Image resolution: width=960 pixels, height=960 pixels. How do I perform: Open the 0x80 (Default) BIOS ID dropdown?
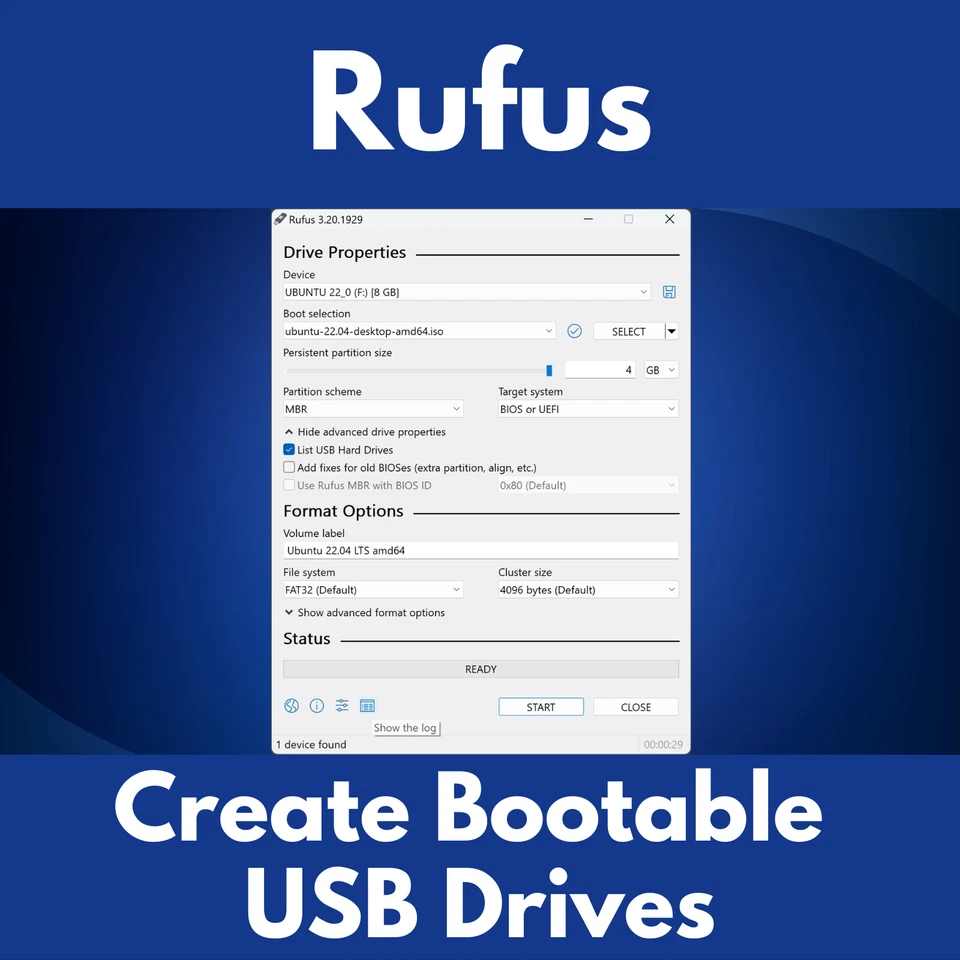tap(588, 486)
